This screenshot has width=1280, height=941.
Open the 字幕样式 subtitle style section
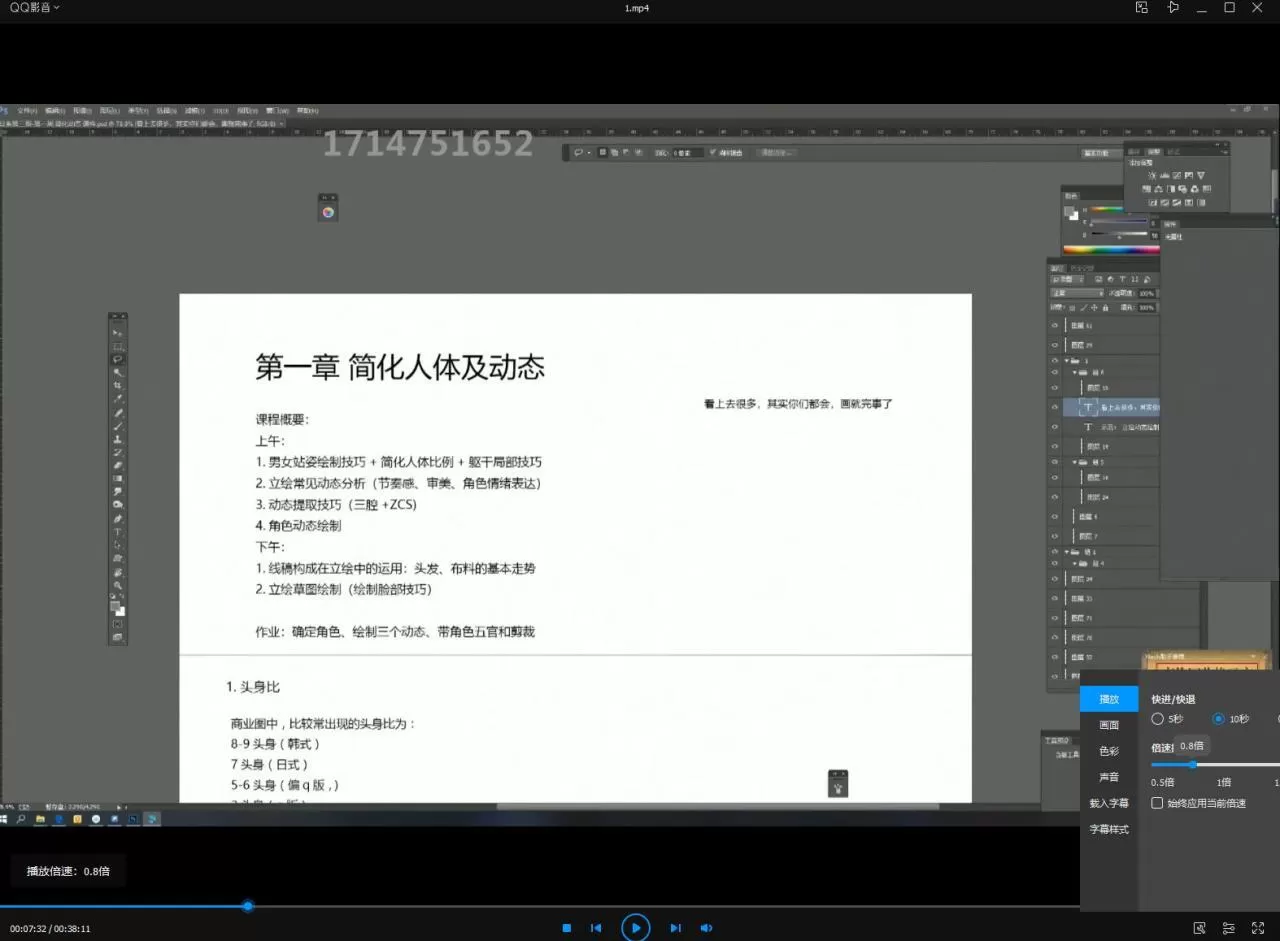tap(1109, 829)
